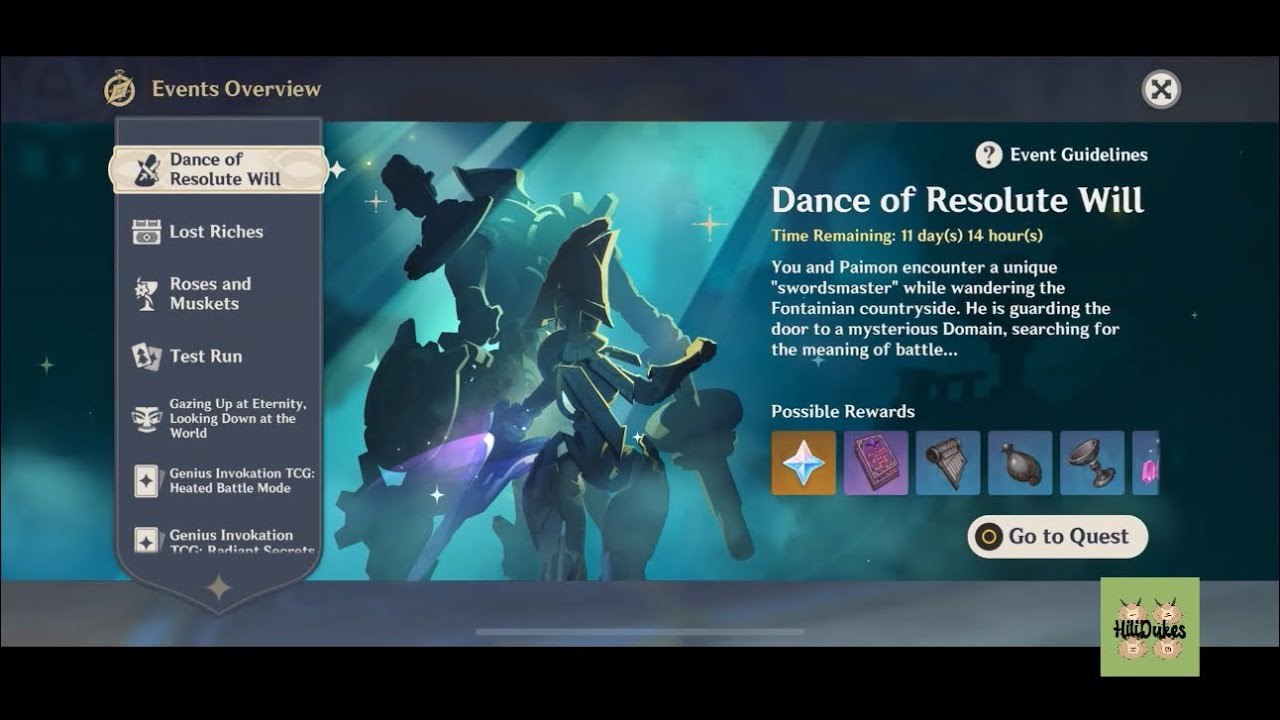View the chalice reward item
Screen dimensions: 1280x720
point(1092,463)
